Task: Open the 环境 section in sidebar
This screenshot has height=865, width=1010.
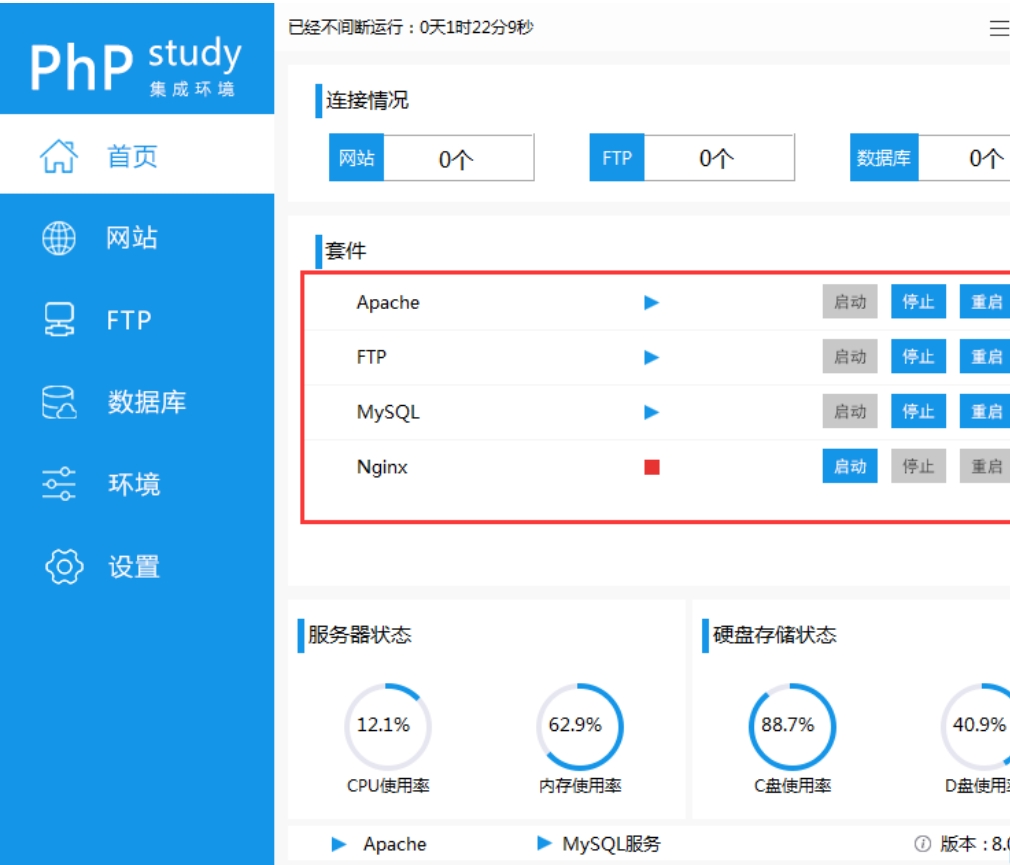Action: click(x=137, y=484)
